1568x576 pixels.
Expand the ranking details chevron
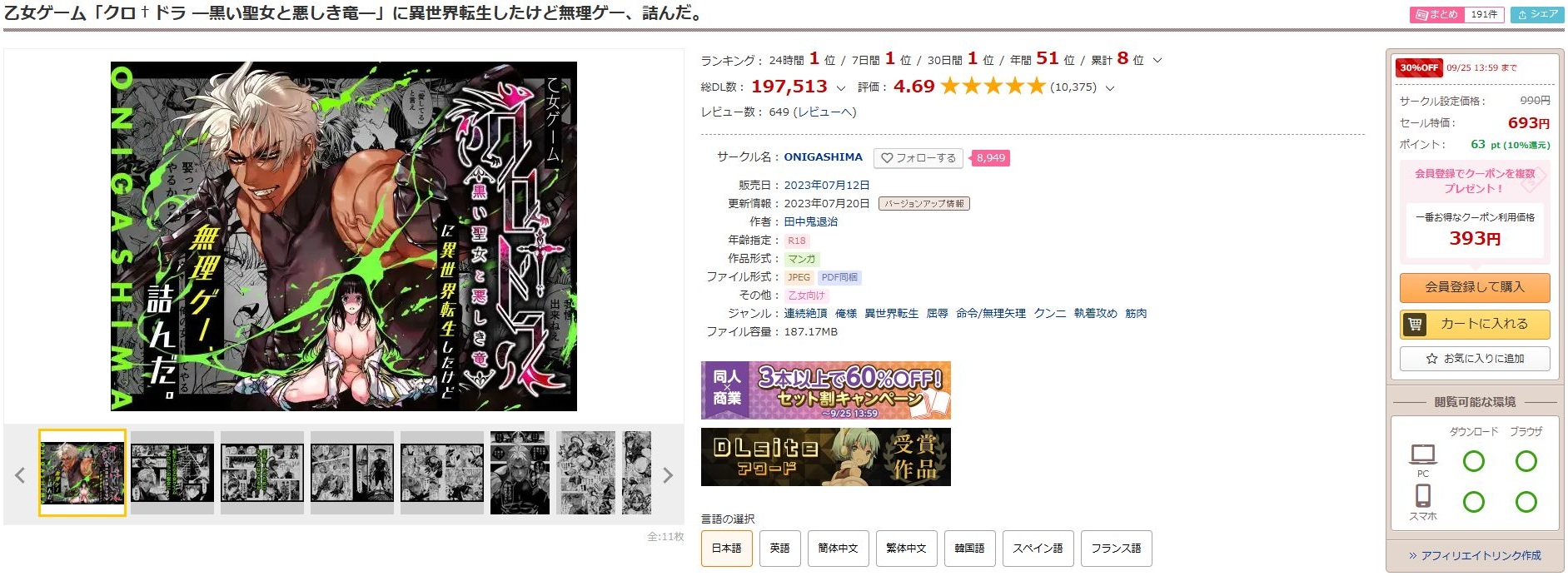(x=1157, y=60)
